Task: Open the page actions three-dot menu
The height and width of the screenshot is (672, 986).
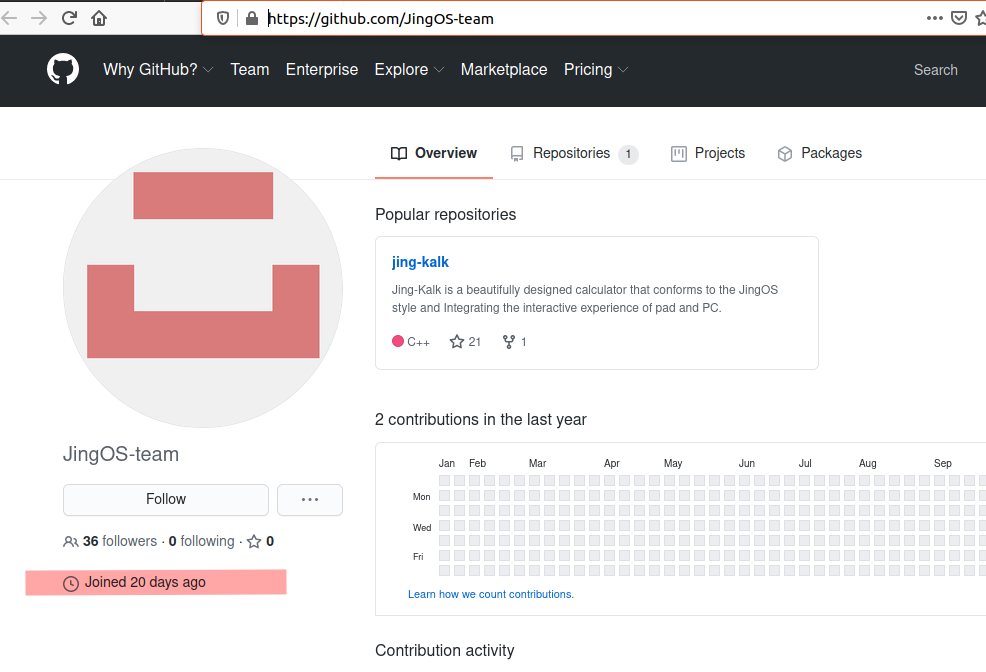Action: (934, 18)
